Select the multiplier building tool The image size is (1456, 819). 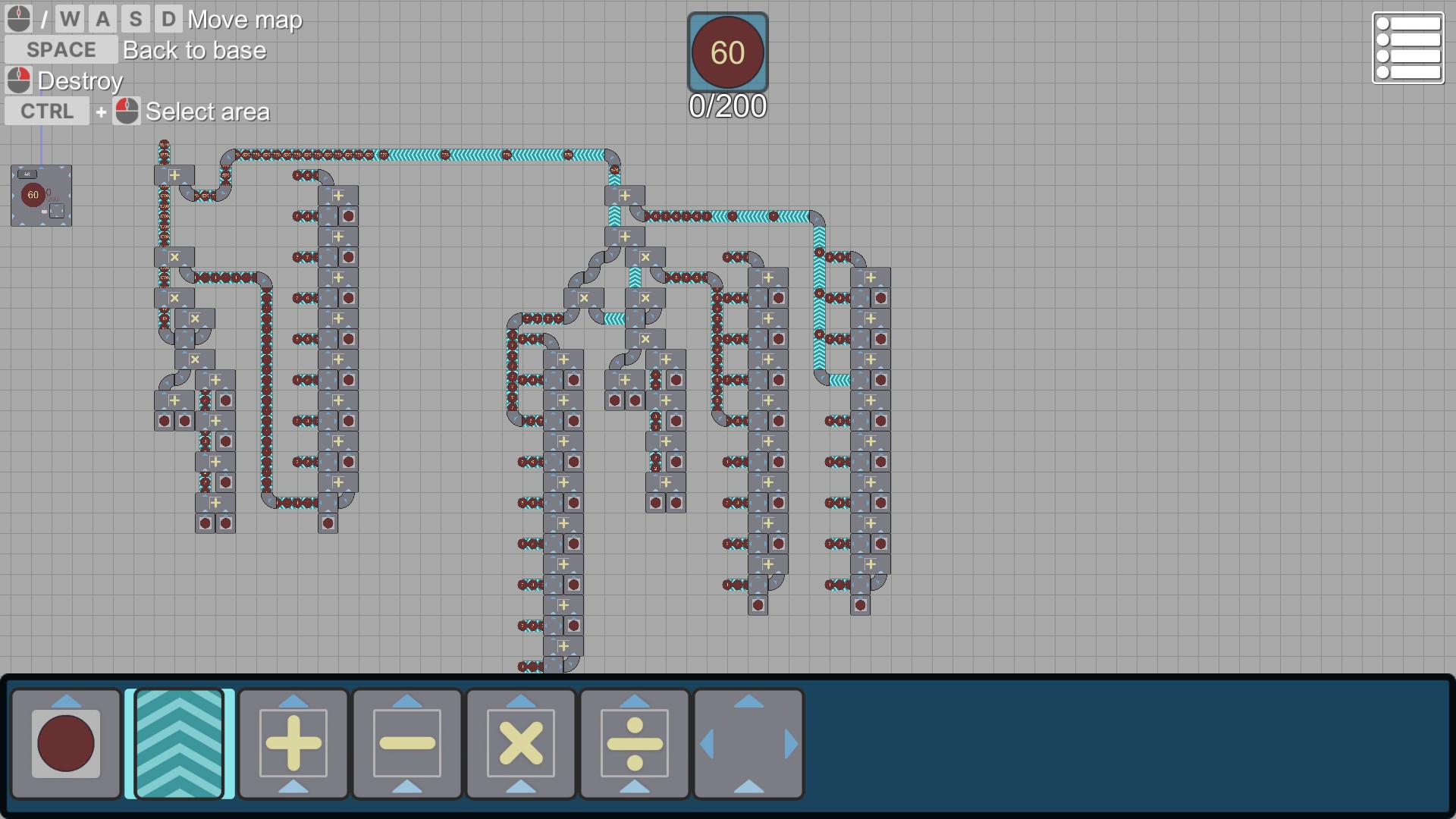pyautogui.click(x=521, y=744)
